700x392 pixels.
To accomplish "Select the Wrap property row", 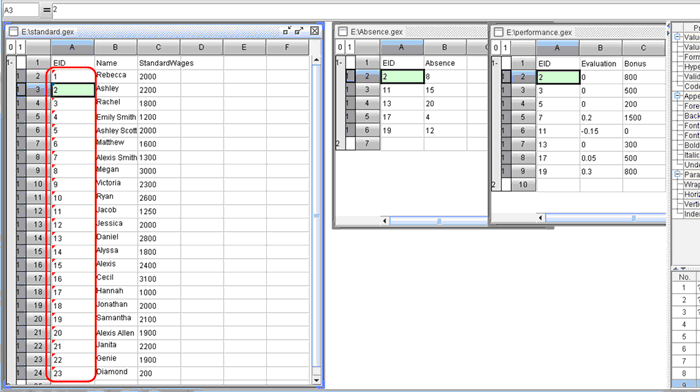I will pyautogui.click(x=692, y=184).
